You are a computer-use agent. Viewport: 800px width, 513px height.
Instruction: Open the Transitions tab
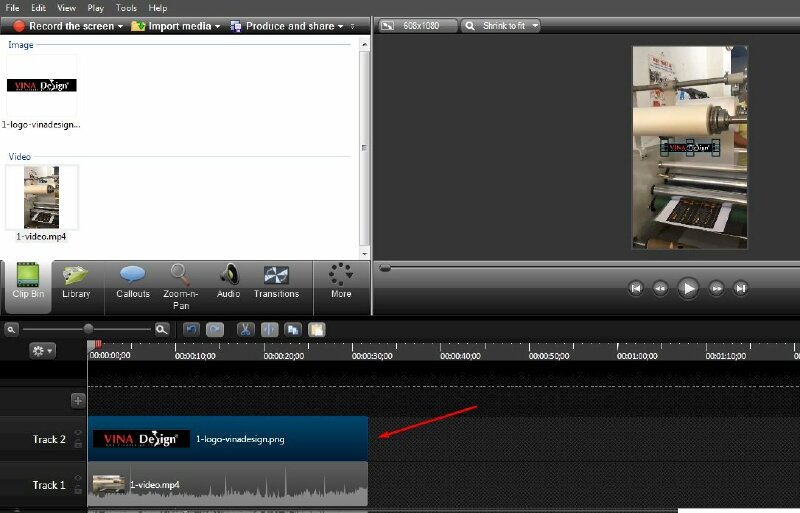point(276,281)
